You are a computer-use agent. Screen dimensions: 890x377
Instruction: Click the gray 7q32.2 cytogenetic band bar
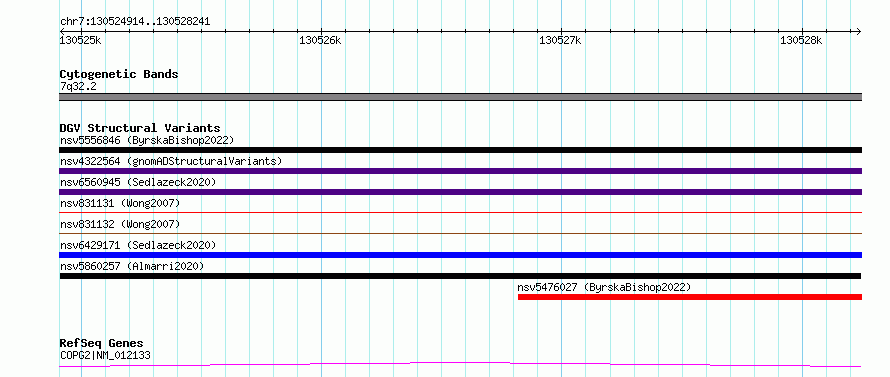(x=460, y=97)
